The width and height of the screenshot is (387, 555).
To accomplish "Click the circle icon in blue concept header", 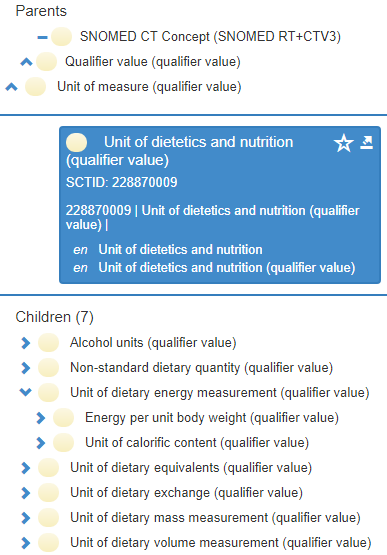I will click(x=76, y=142).
